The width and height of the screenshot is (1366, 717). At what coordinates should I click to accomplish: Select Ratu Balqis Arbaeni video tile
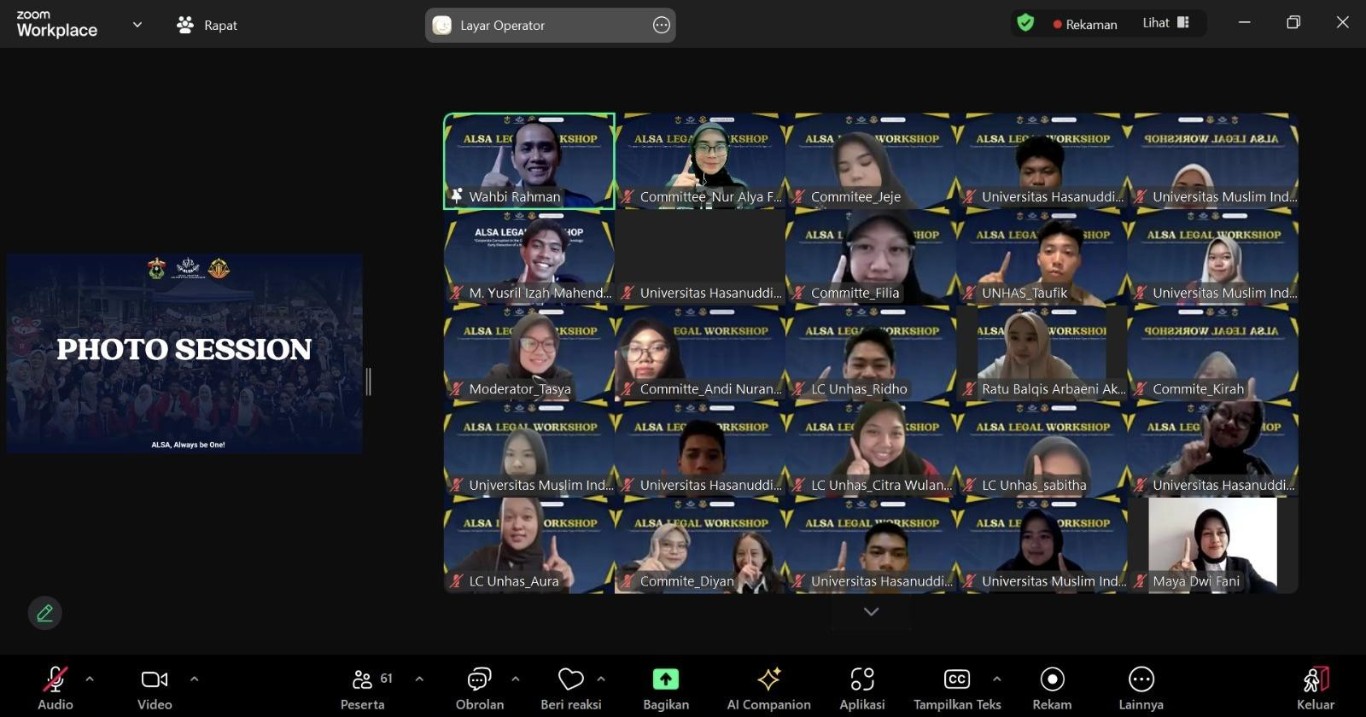[1042, 353]
